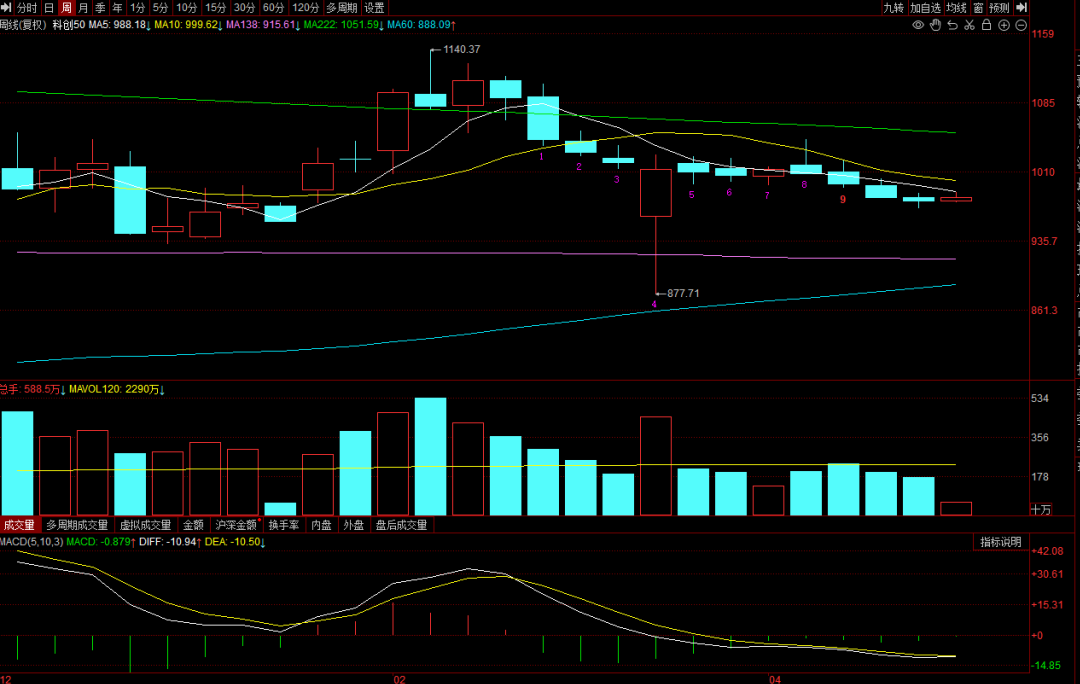The height and width of the screenshot is (684, 1080).
Task: Select the 多周期成交量 tab
Action: point(77,525)
